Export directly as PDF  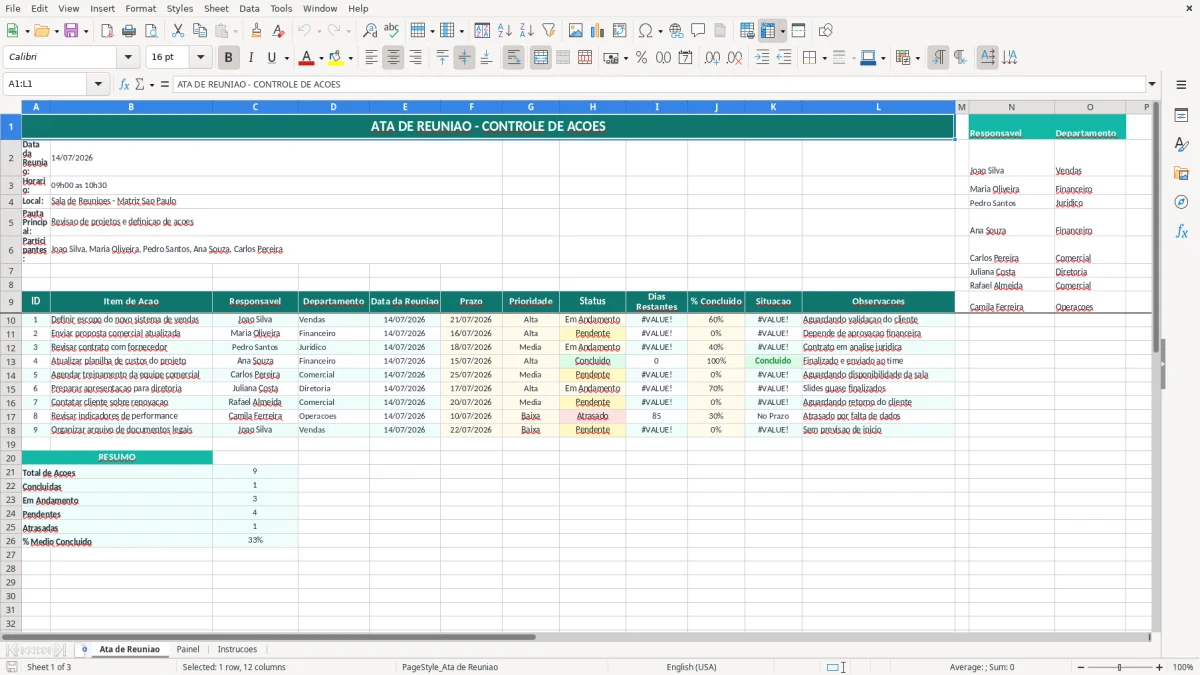click(107, 31)
